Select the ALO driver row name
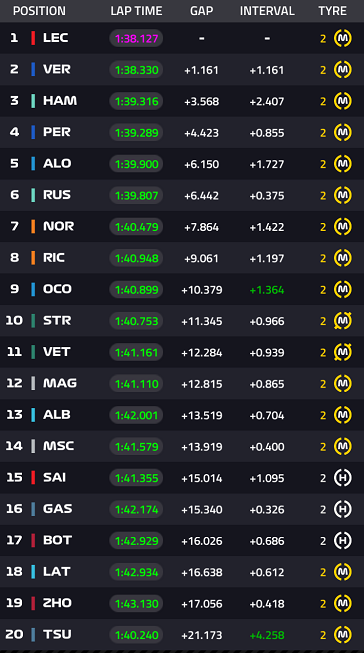The image size is (364, 653). click(57, 164)
